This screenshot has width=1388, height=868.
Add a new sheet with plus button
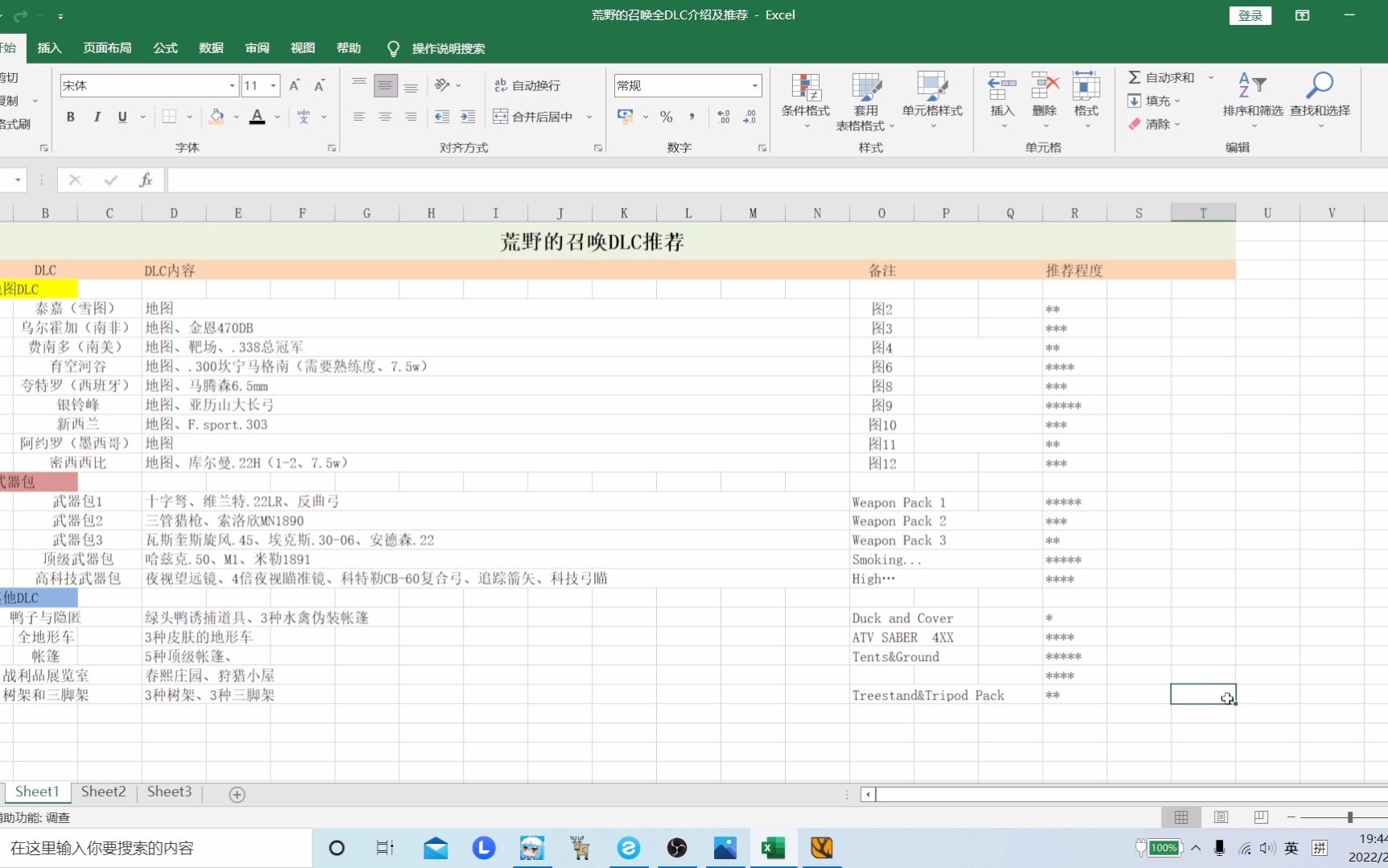click(237, 794)
